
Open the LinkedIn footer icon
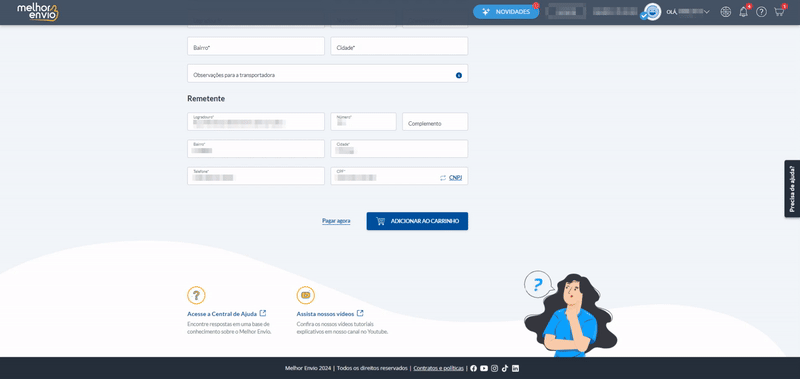(x=515, y=368)
